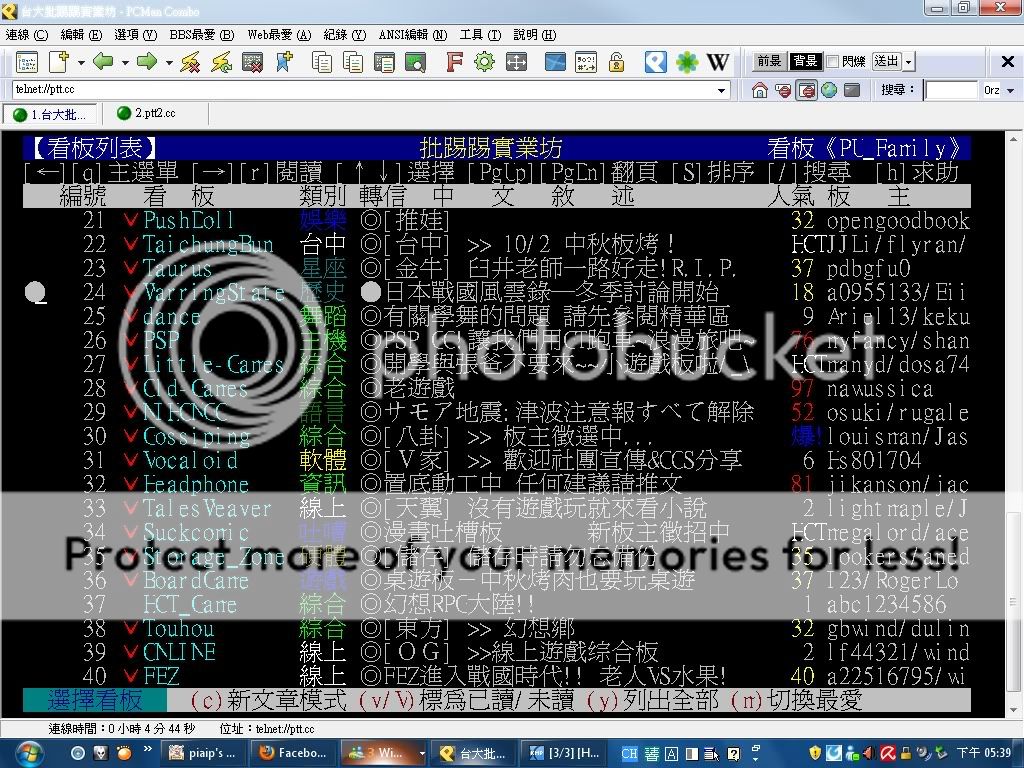Click the padlock icon in toolbar
Image resolution: width=1024 pixels, height=768 pixels.
(x=617, y=62)
